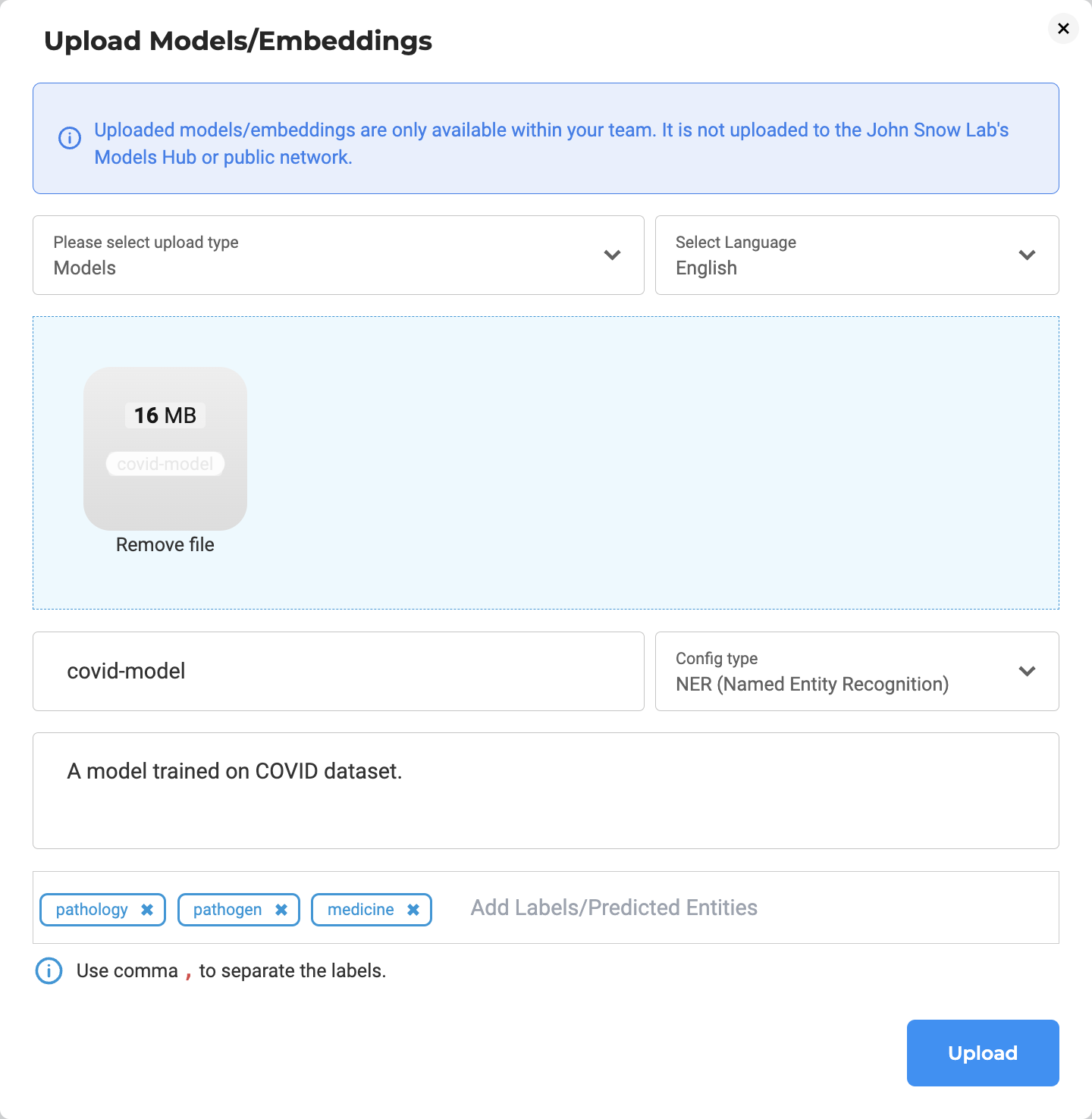Close the Upload Models/Embeddings dialog
The image size is (1092, 1119).
[x=1063, y=29]
